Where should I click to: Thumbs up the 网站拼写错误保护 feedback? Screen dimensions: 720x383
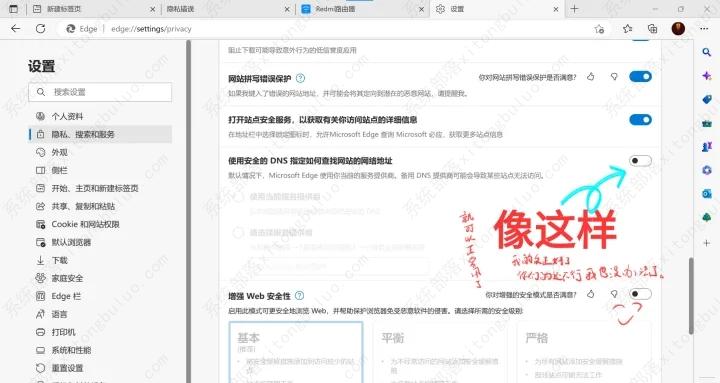tap(591, 77)
